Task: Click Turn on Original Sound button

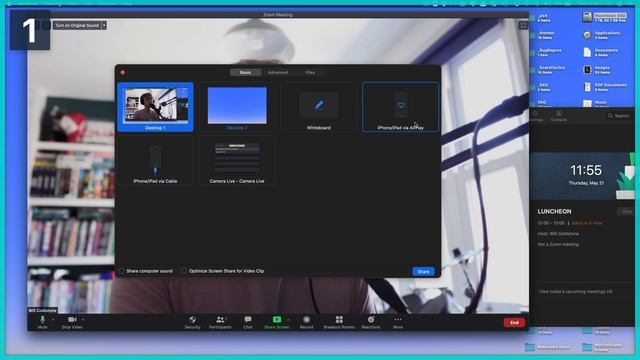Action: click(77, 25)
